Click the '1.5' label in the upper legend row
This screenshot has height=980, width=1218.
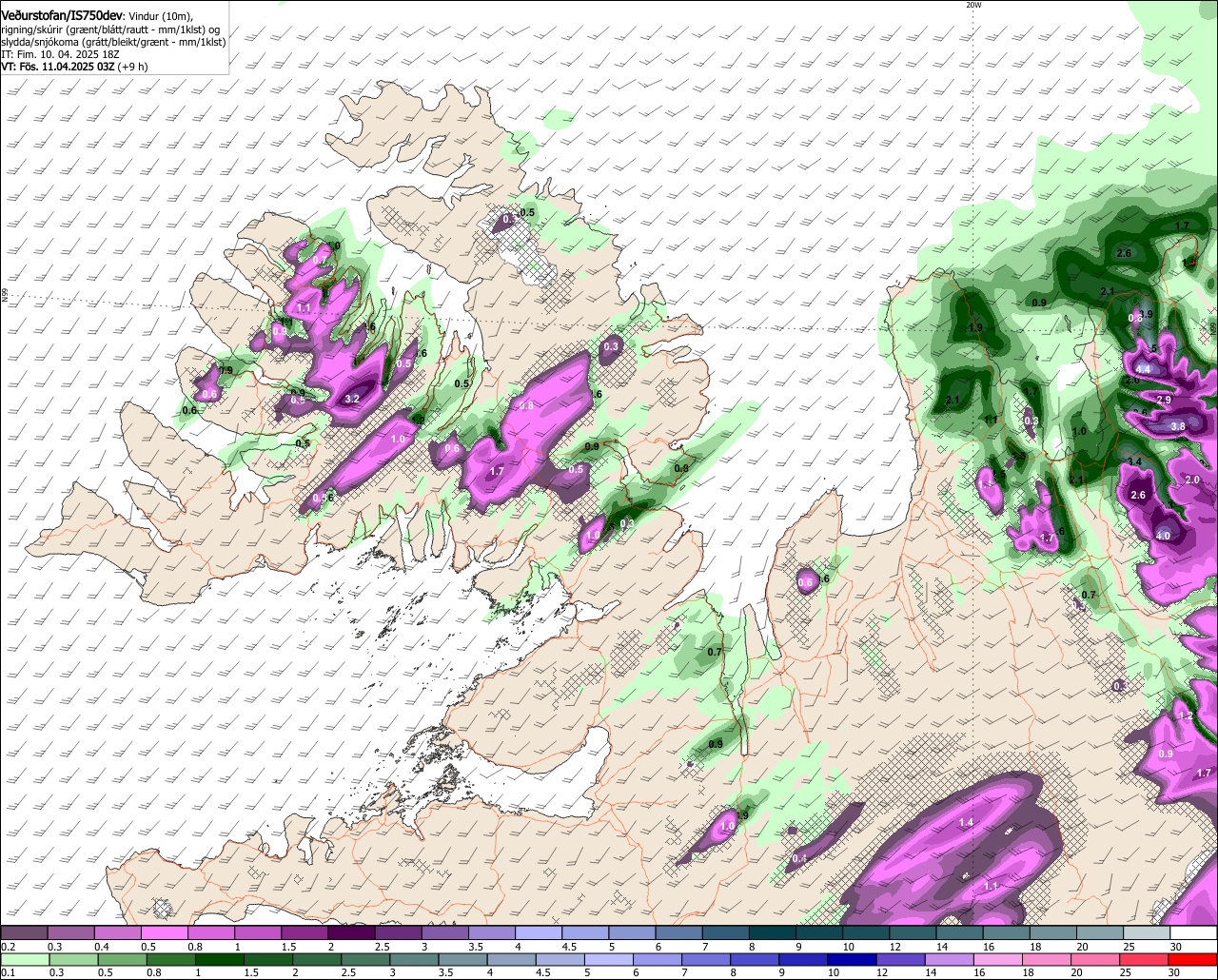(288, 947)
